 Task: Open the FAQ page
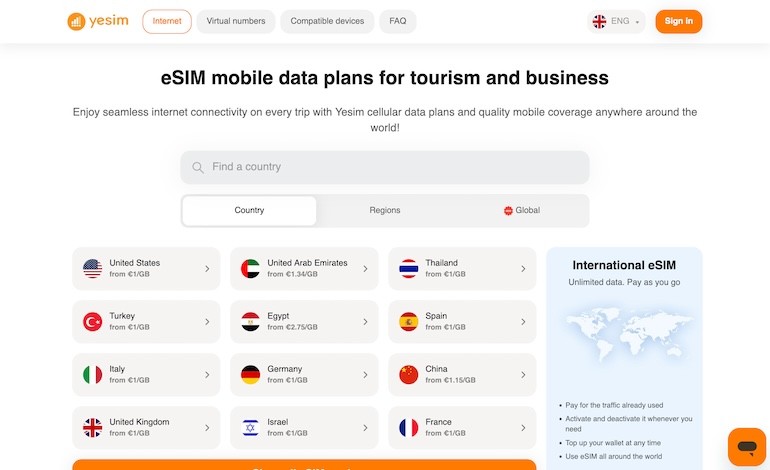click(397, 21)
